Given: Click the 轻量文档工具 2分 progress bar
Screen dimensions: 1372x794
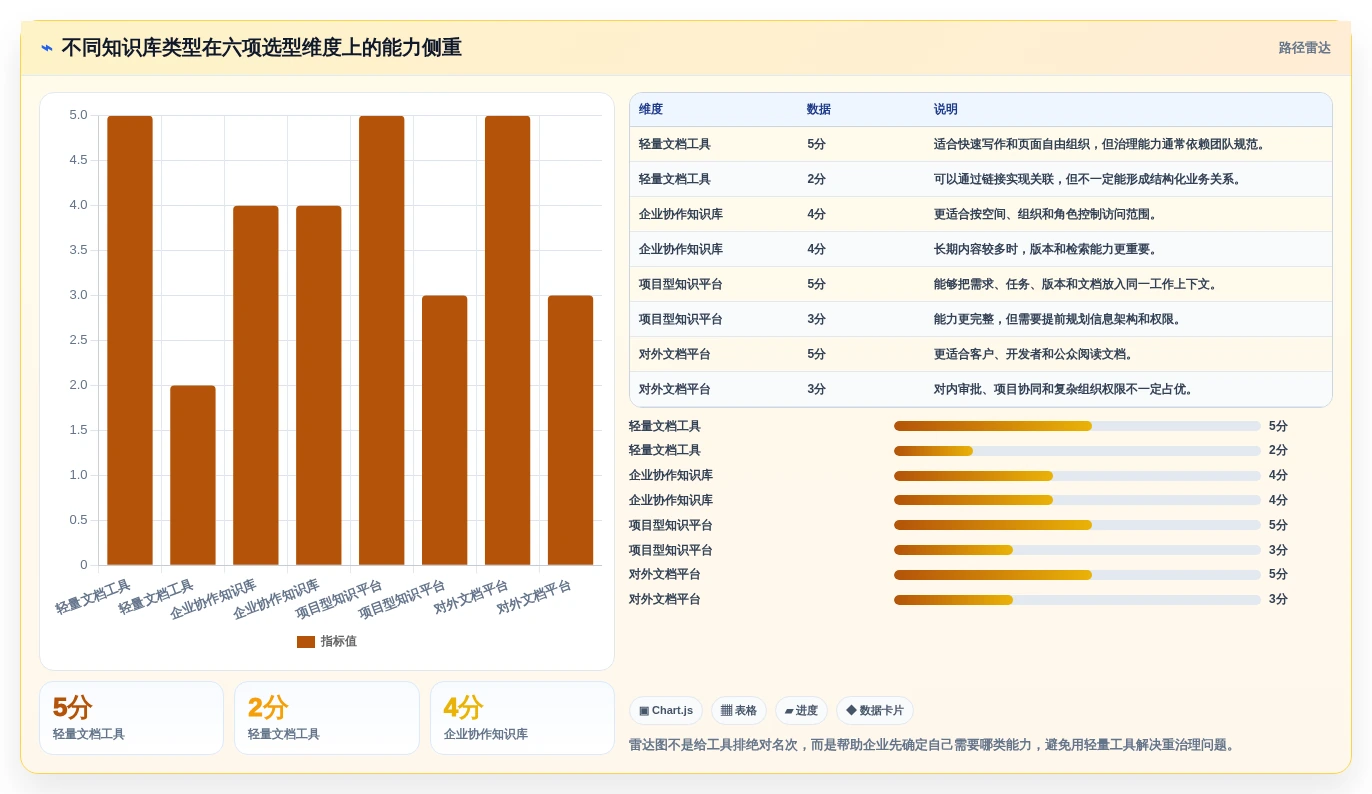Looking at the screenshot, I should pyautogui.click(x=1077, y=451).
